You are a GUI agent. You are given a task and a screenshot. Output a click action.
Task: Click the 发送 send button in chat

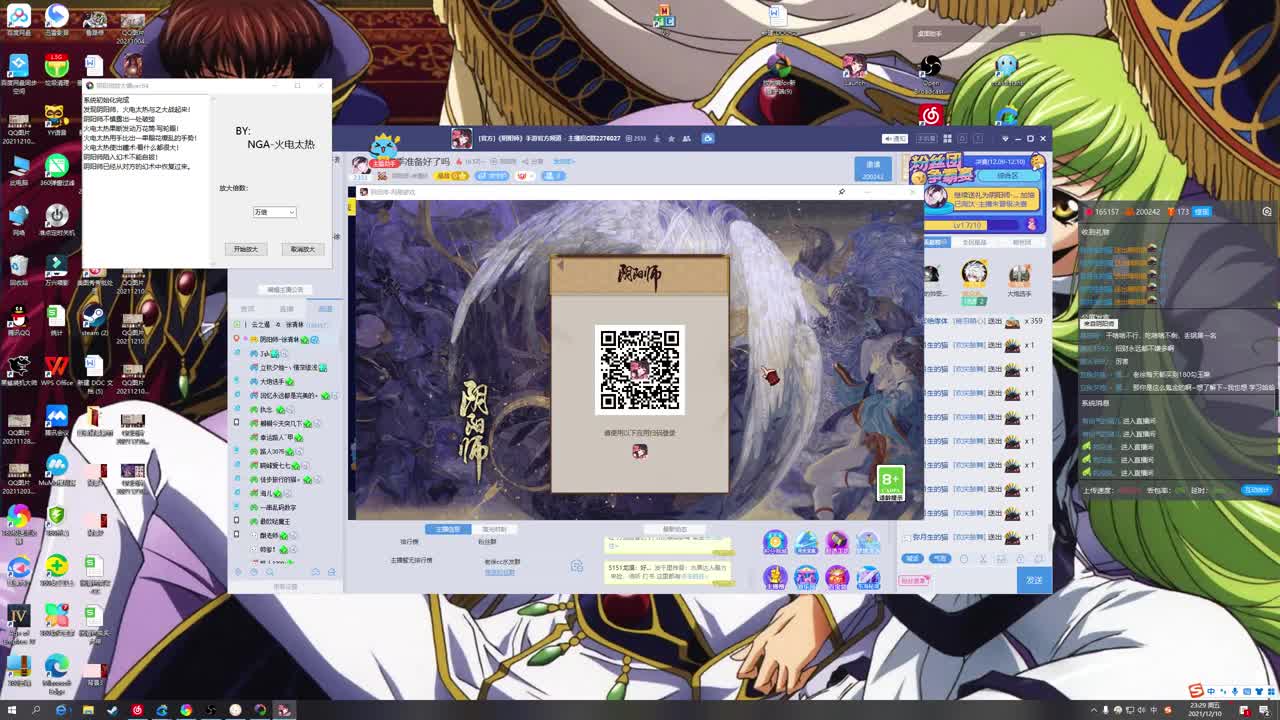1034,580
